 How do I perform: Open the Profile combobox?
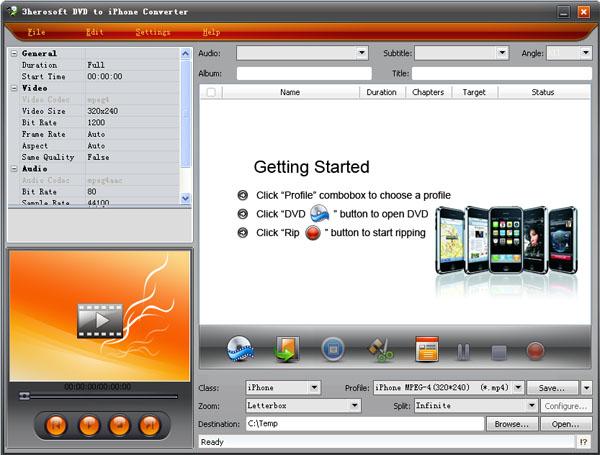click(x=518, y=388)
